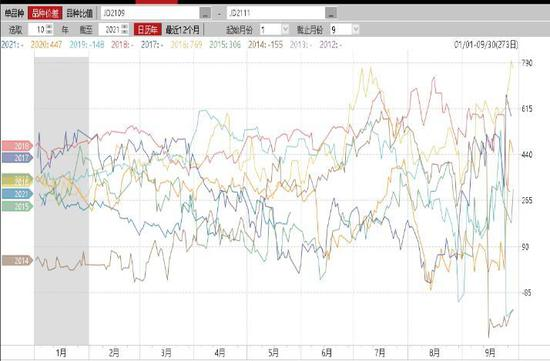Image resolution: width=550 pixels, height=361 pixels.
Task: Click the 9月 axis label
Action: (490, 352)
